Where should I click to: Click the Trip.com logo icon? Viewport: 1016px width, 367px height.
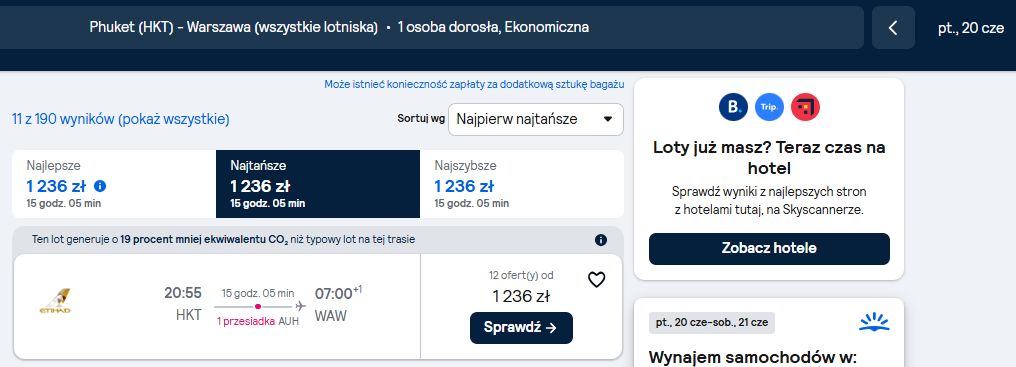(769, 107)
